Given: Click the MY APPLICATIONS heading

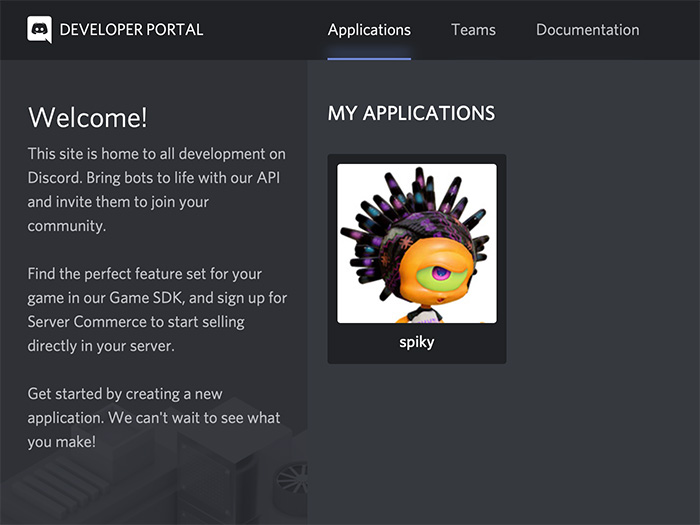Looking at the screenshot, I should click(x=411, y=113).
